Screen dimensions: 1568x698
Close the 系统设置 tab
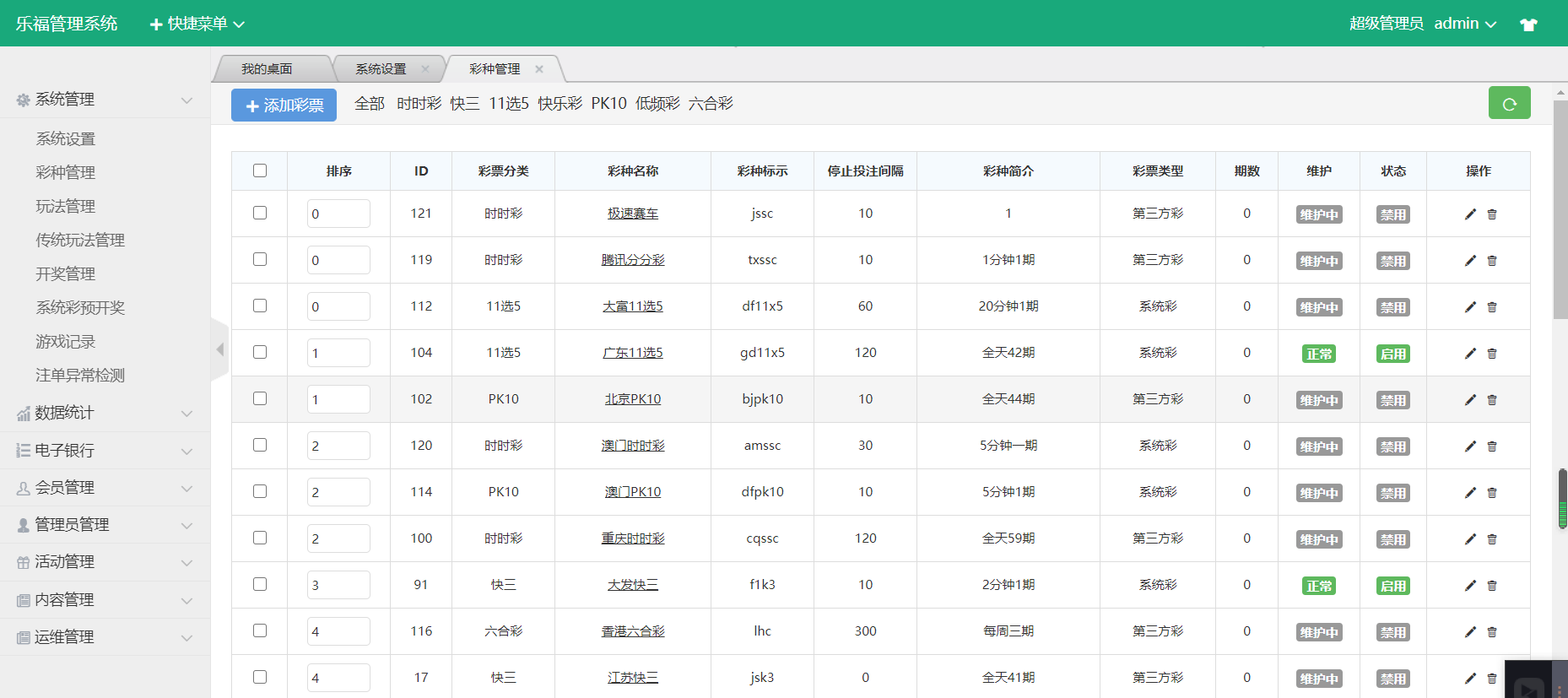click(x=425, y=69)
